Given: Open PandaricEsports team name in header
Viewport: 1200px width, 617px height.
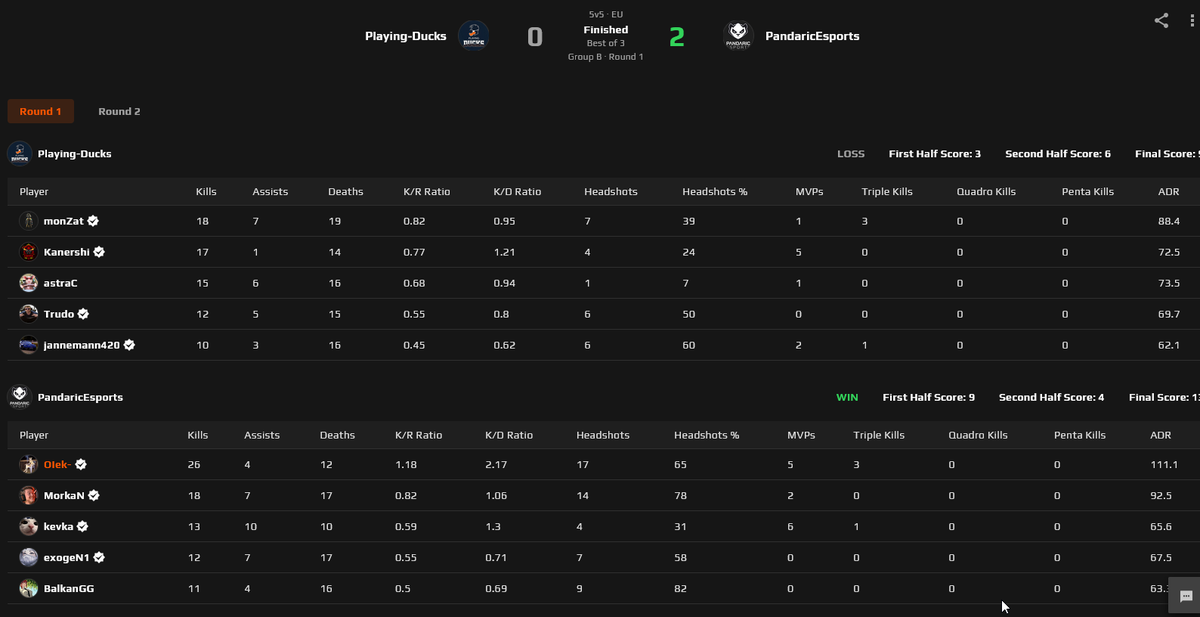Looking at the screenshot, I should click(x=812, y=37).
